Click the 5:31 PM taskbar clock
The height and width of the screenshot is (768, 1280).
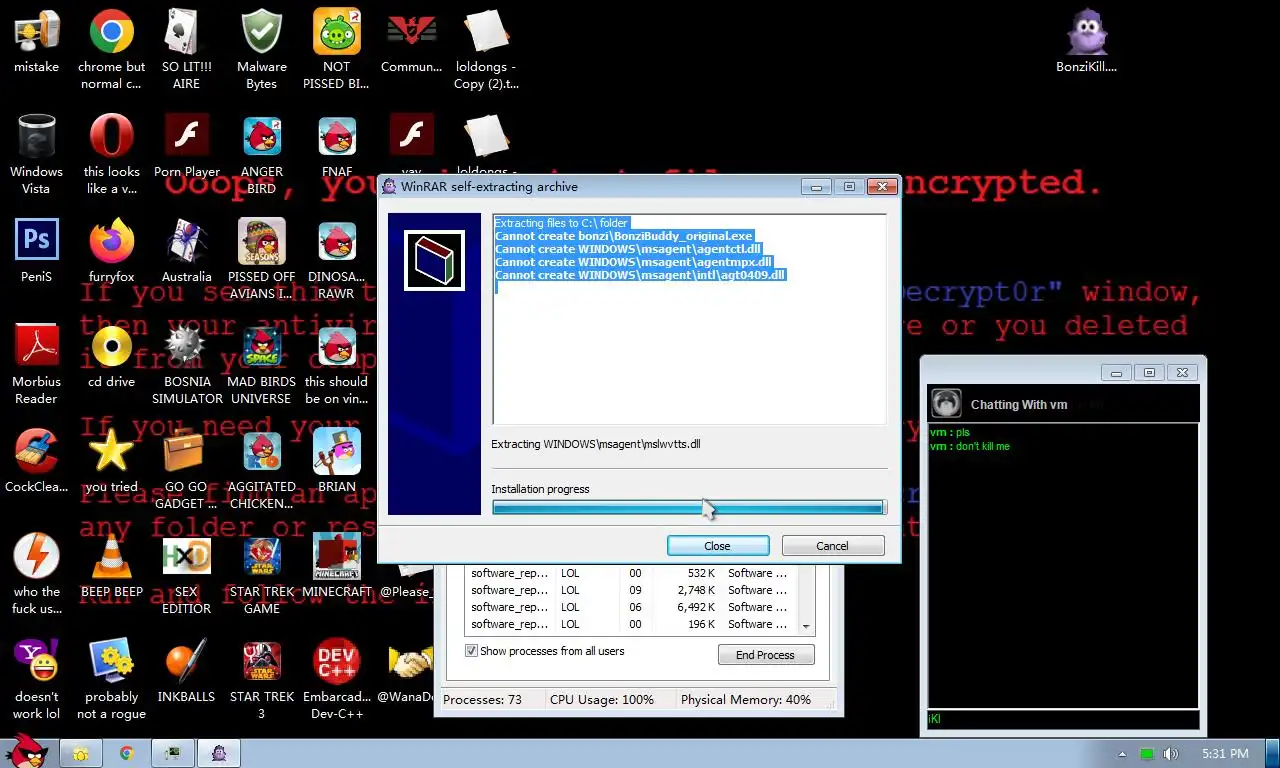(x=1224, y=754)
